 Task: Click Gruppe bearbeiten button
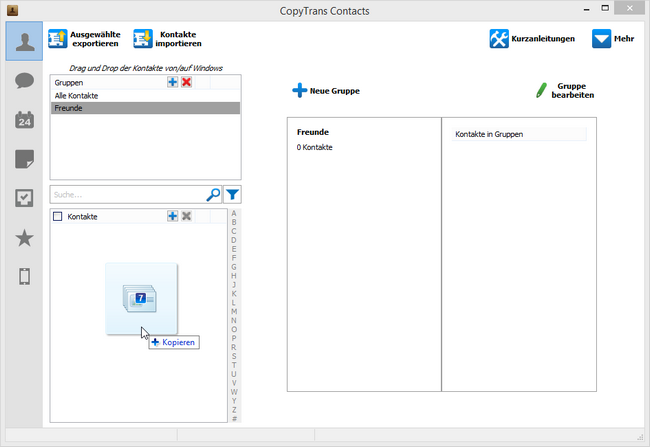[565, 90]
